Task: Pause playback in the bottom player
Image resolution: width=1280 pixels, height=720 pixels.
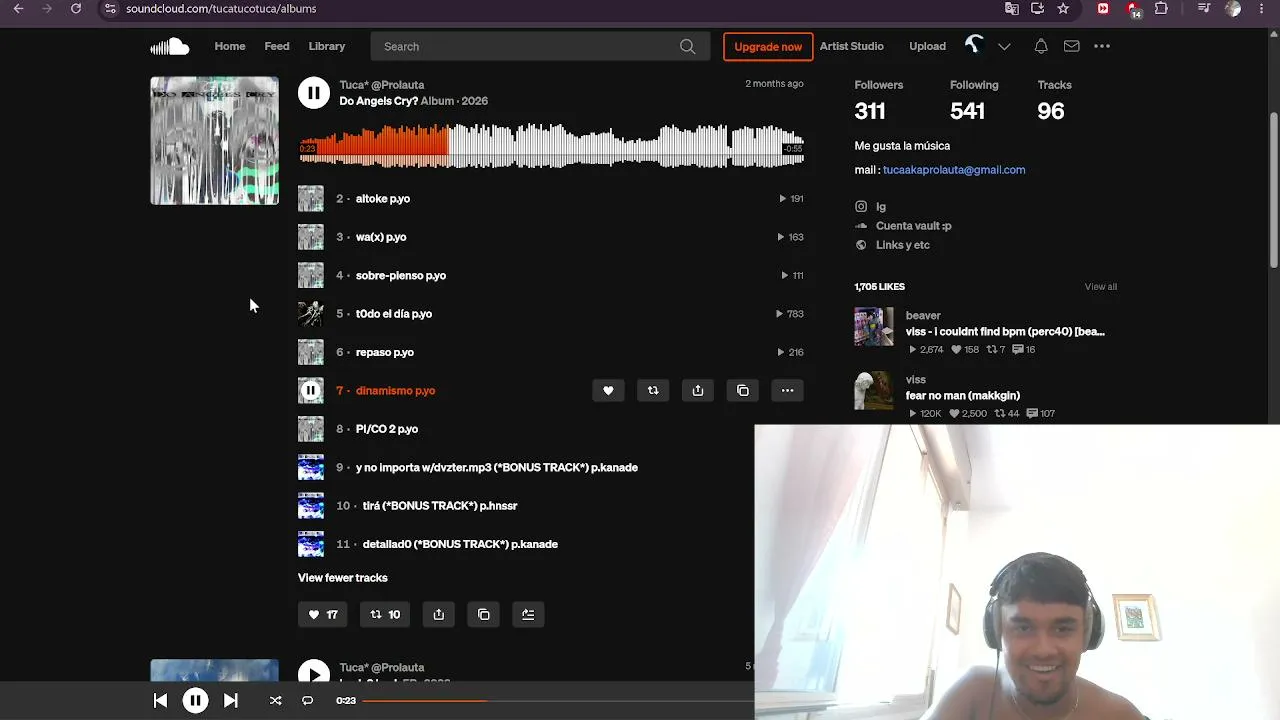Action: pyautogui.click(x=195, y=701)
